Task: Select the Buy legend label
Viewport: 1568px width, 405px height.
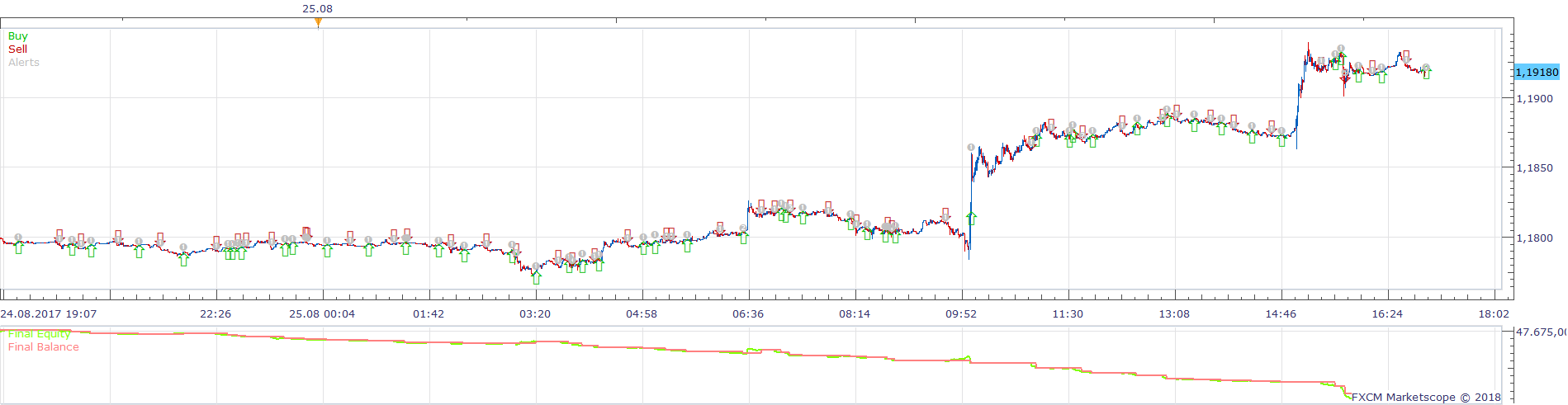Action: 17,36
